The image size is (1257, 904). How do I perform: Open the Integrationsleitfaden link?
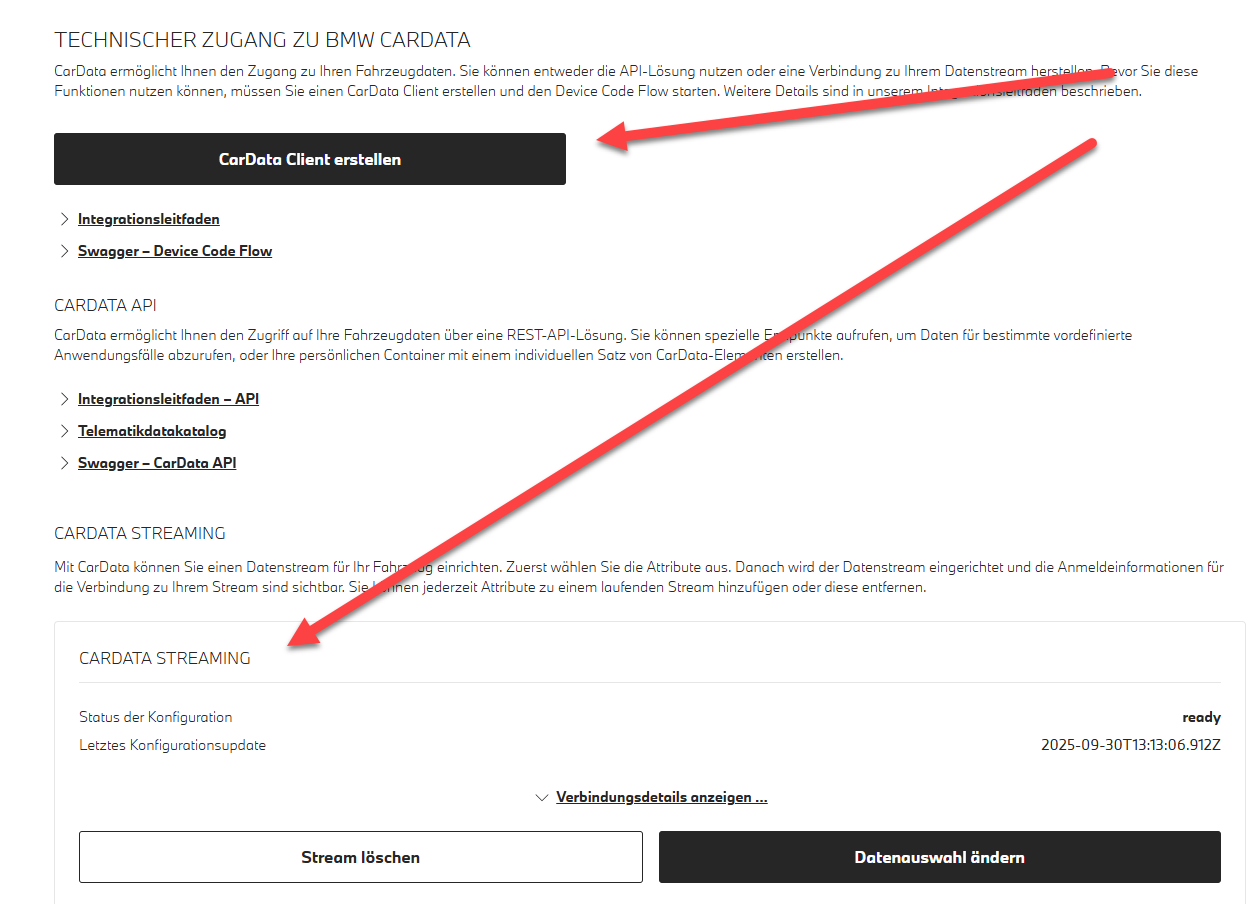[149, 219]
